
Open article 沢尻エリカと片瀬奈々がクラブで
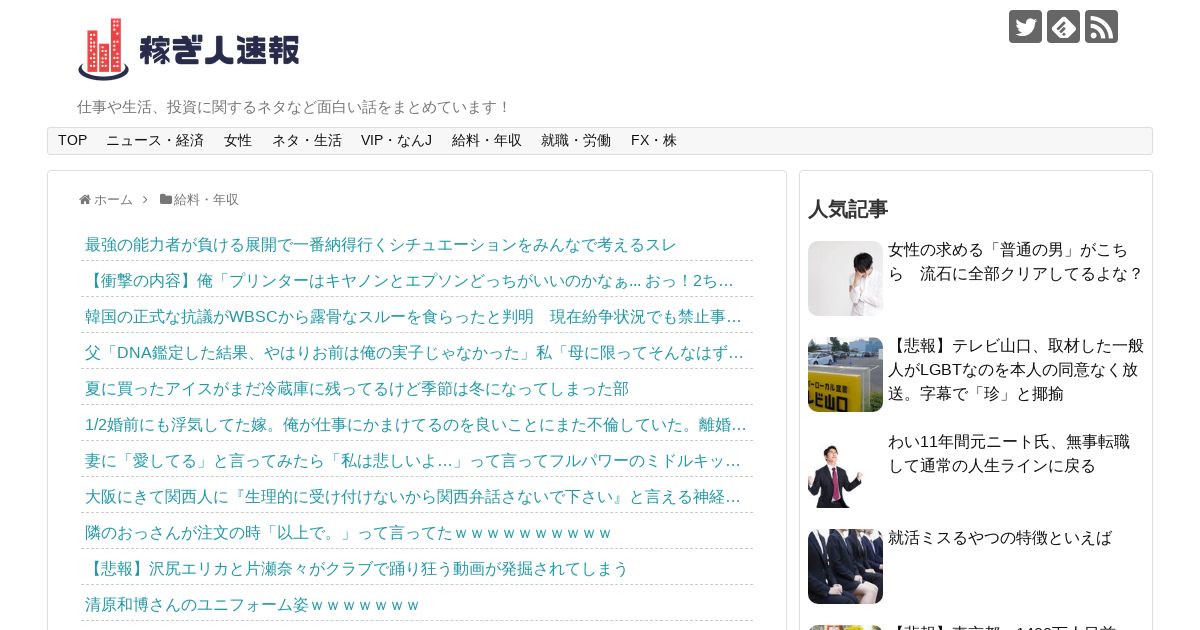(x=357, y=568)
